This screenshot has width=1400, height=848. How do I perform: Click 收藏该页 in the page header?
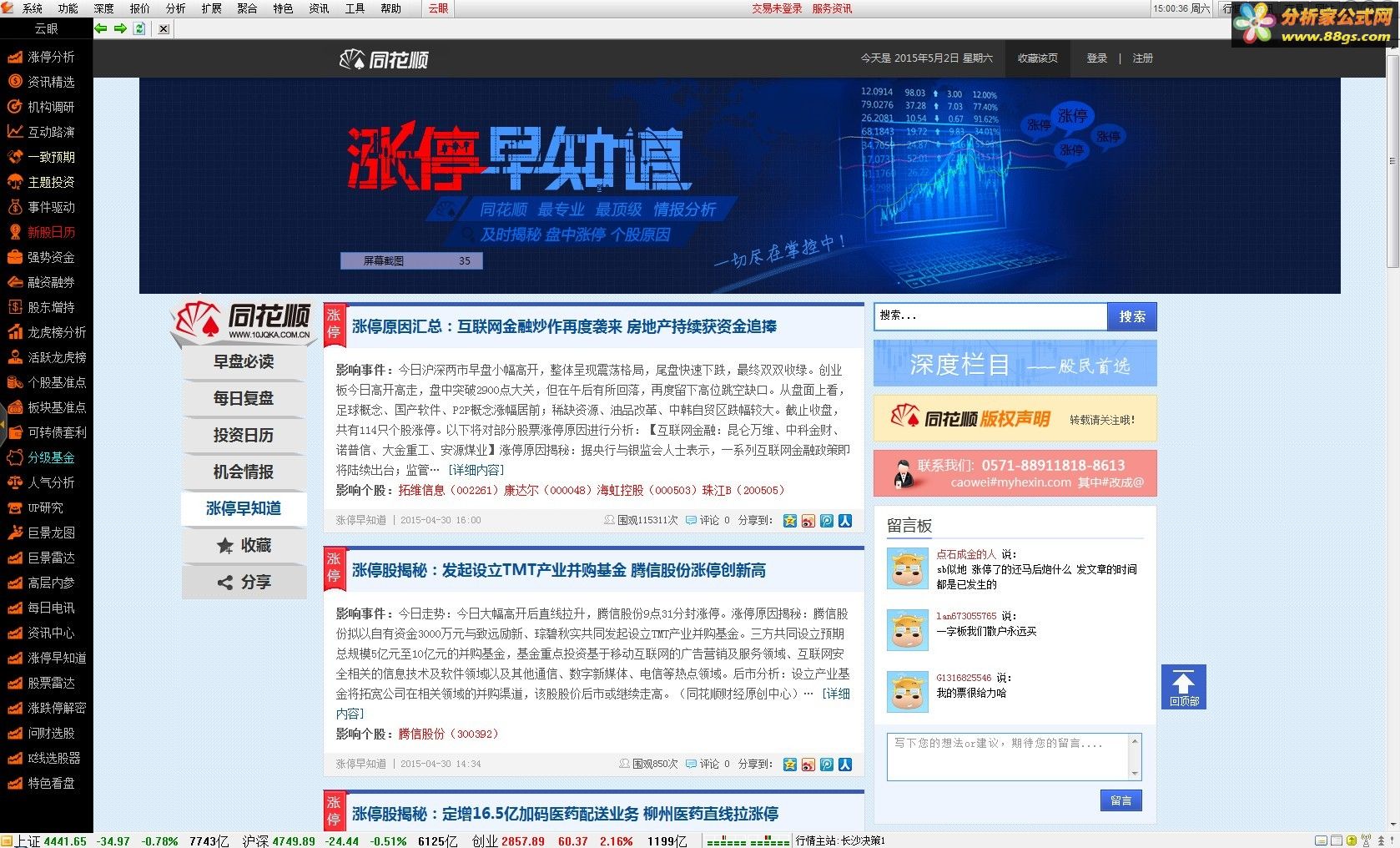point(1037,58)
